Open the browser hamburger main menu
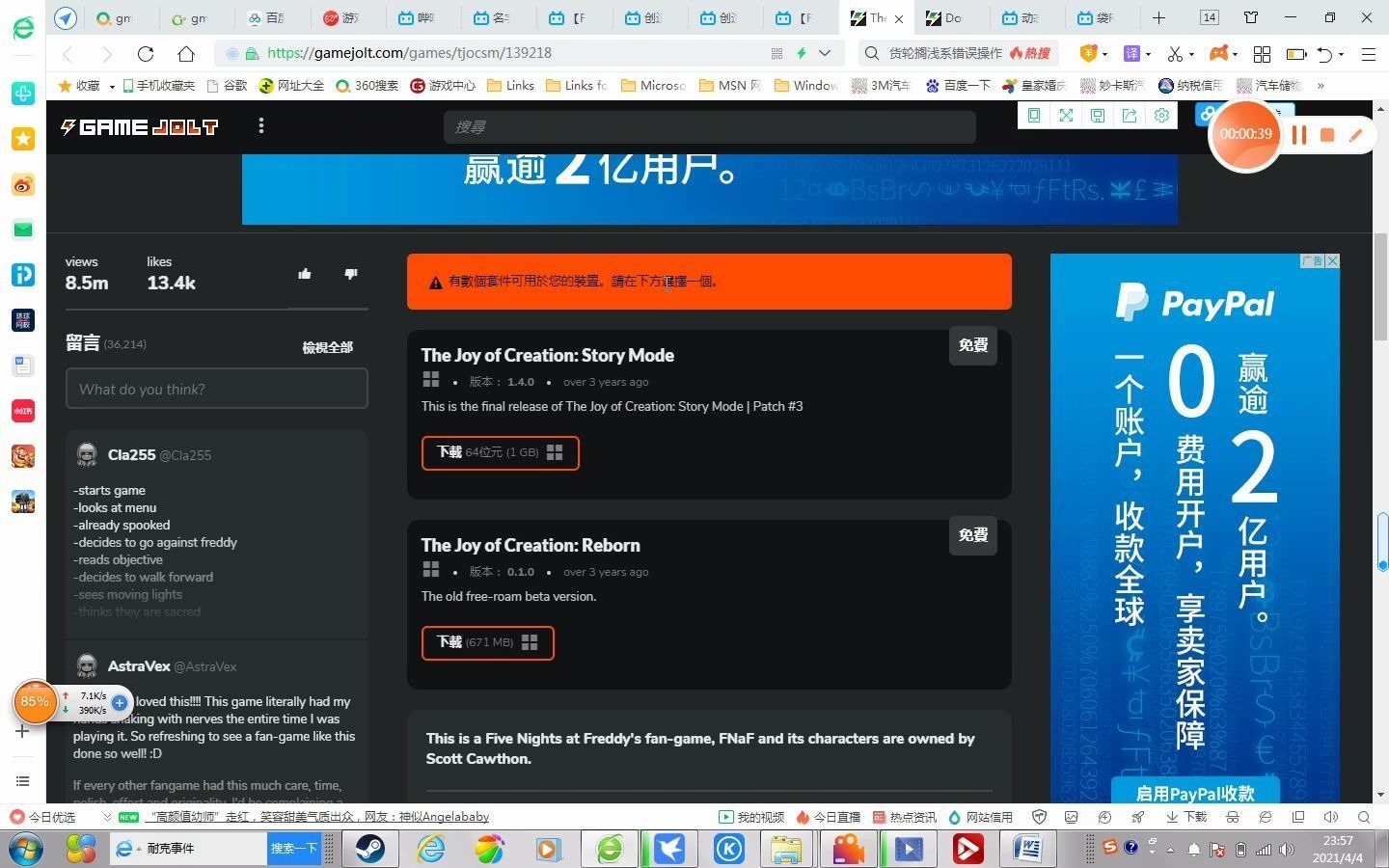1389x868 pixels. [x=1368, y=54]
